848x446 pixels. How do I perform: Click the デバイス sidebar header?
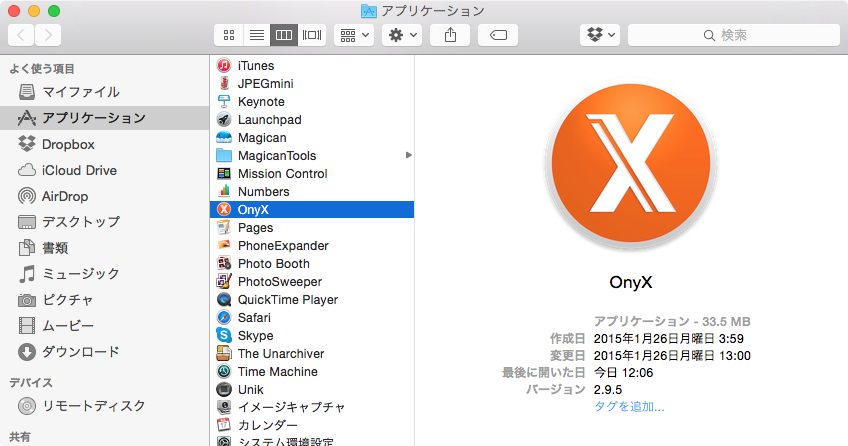click(31, 383)
